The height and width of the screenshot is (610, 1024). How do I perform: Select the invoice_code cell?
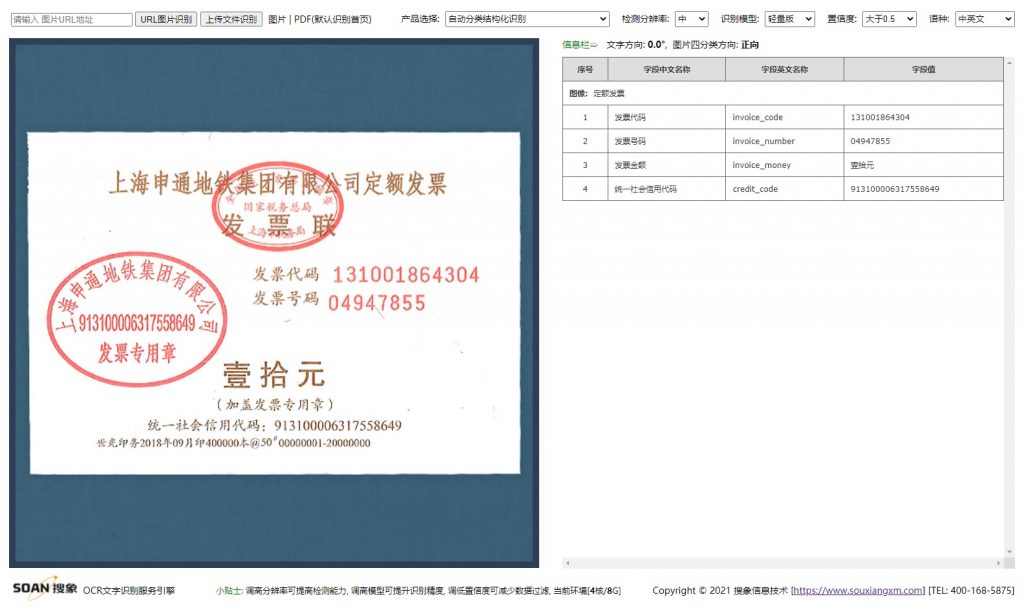(x=784, y=118)
